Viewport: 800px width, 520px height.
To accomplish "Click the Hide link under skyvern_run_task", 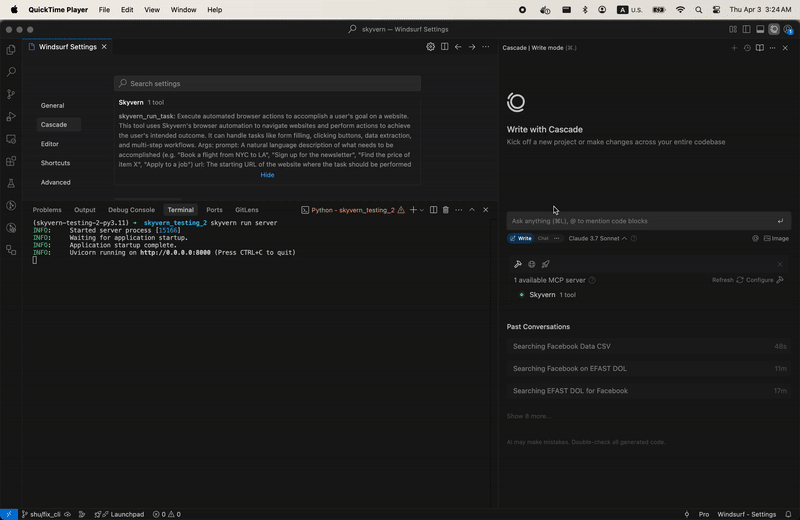I will (267, 175).
